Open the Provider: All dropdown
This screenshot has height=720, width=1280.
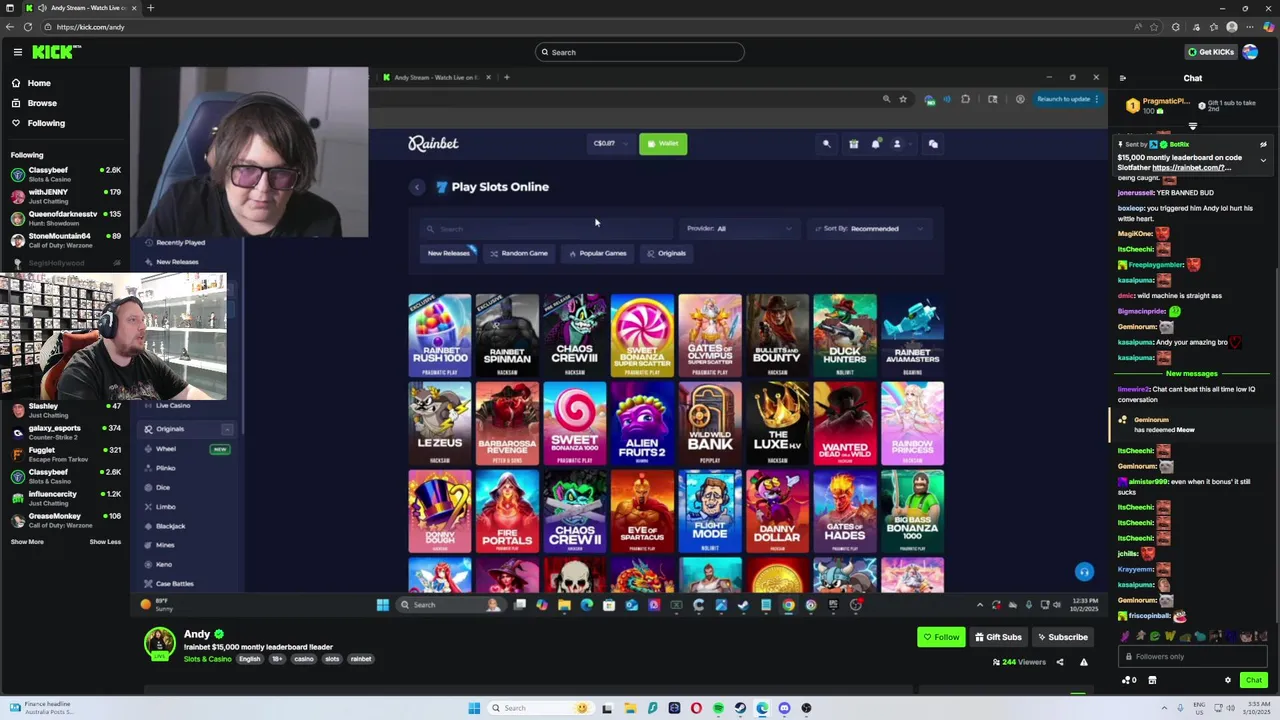[740, 229]
